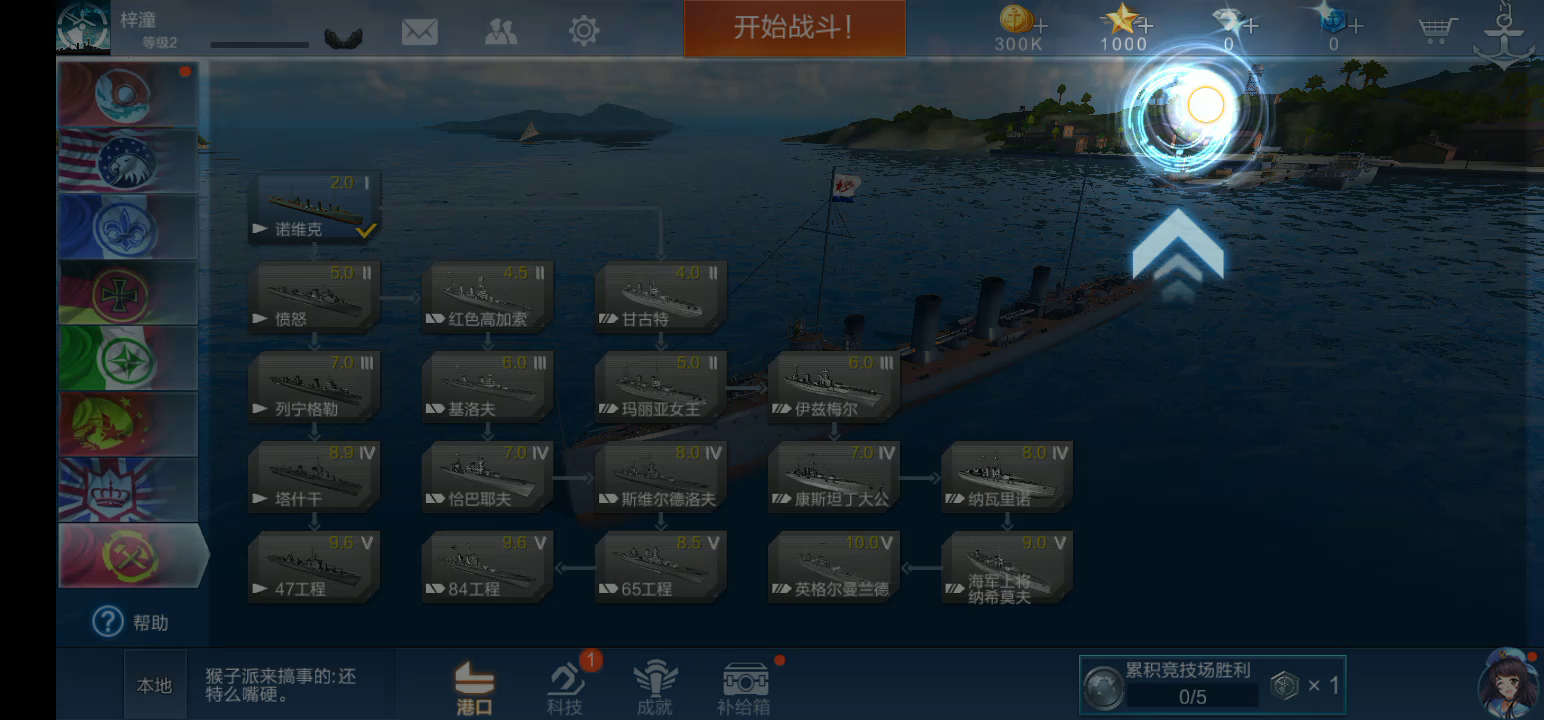
Task: Open the 成就 achievements tab
Action: point(655,688)
